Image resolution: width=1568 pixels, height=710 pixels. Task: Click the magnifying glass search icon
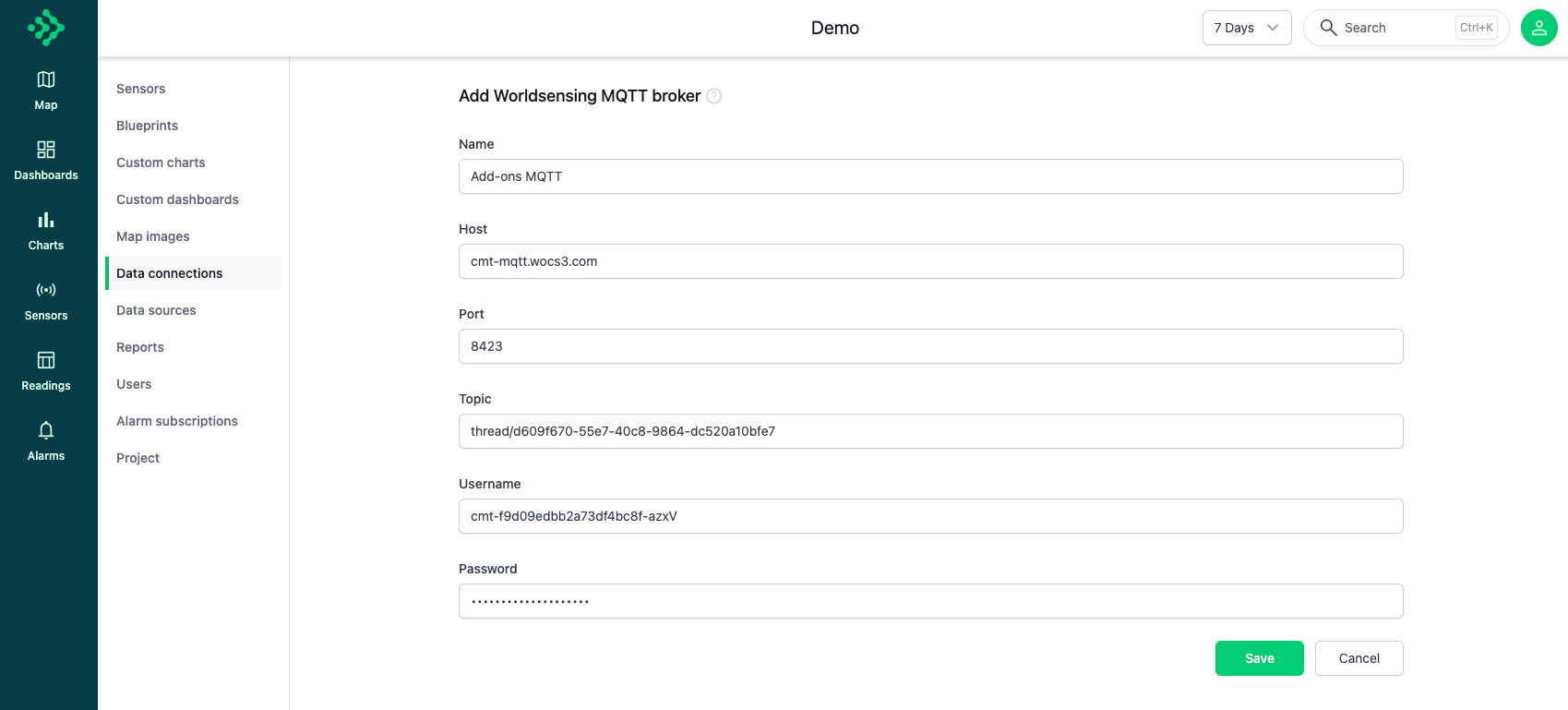pos(1328,28)
